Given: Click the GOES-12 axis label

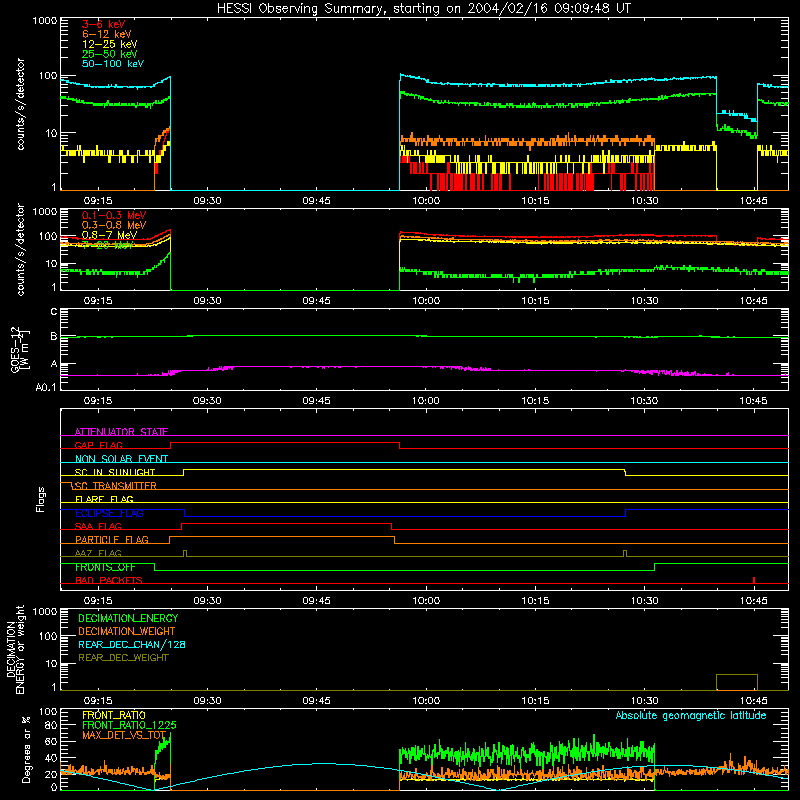Looking at the screenshot, I should [x=19, y=349].
